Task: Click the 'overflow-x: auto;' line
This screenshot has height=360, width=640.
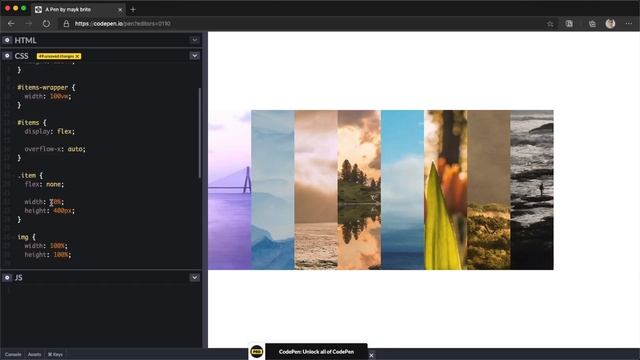Action: click(x=55, y=149)
